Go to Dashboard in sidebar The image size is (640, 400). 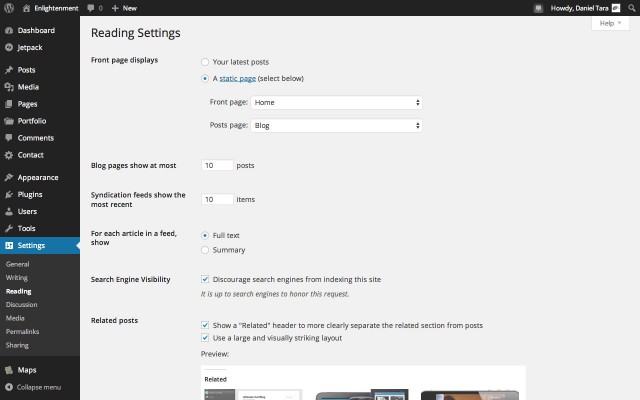tap(36, 31)
